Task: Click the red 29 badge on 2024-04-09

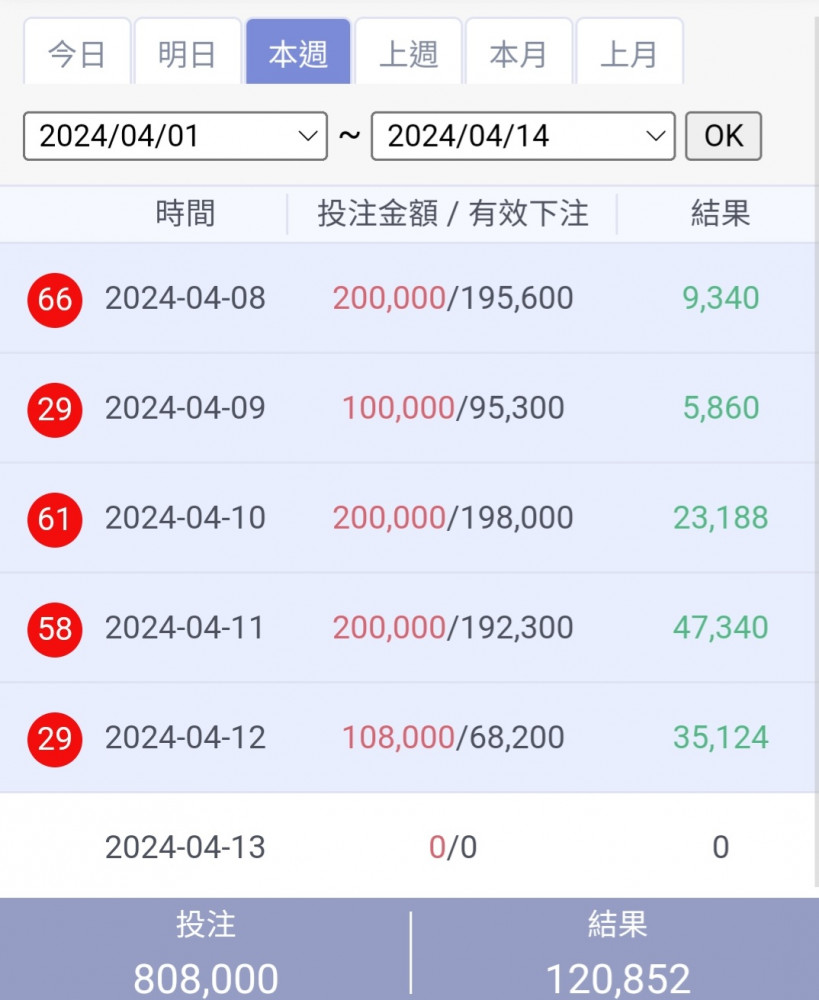Action: click(55, 410)
